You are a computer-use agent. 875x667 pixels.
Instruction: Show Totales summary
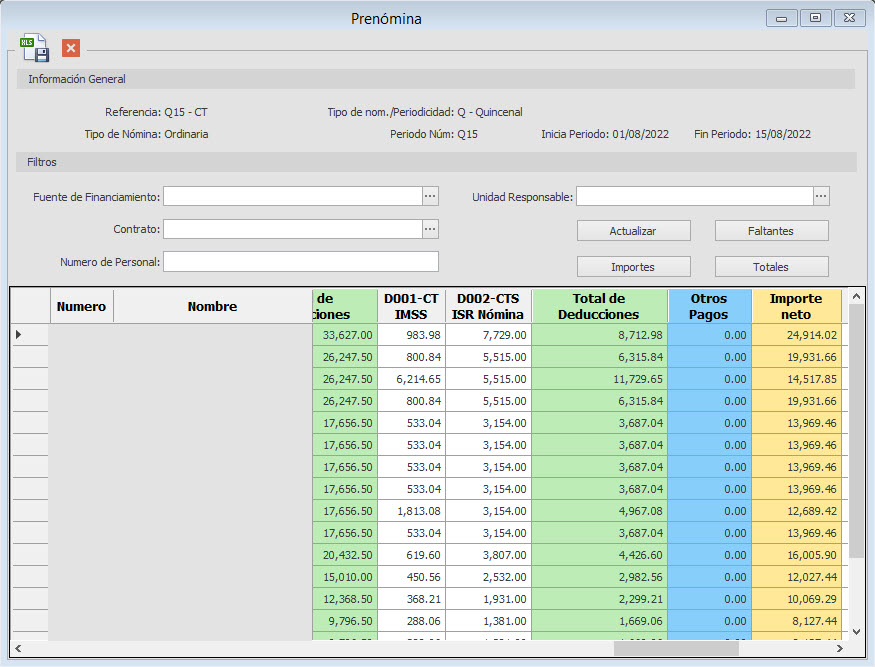pyautogui.click(x=771, y=267)
